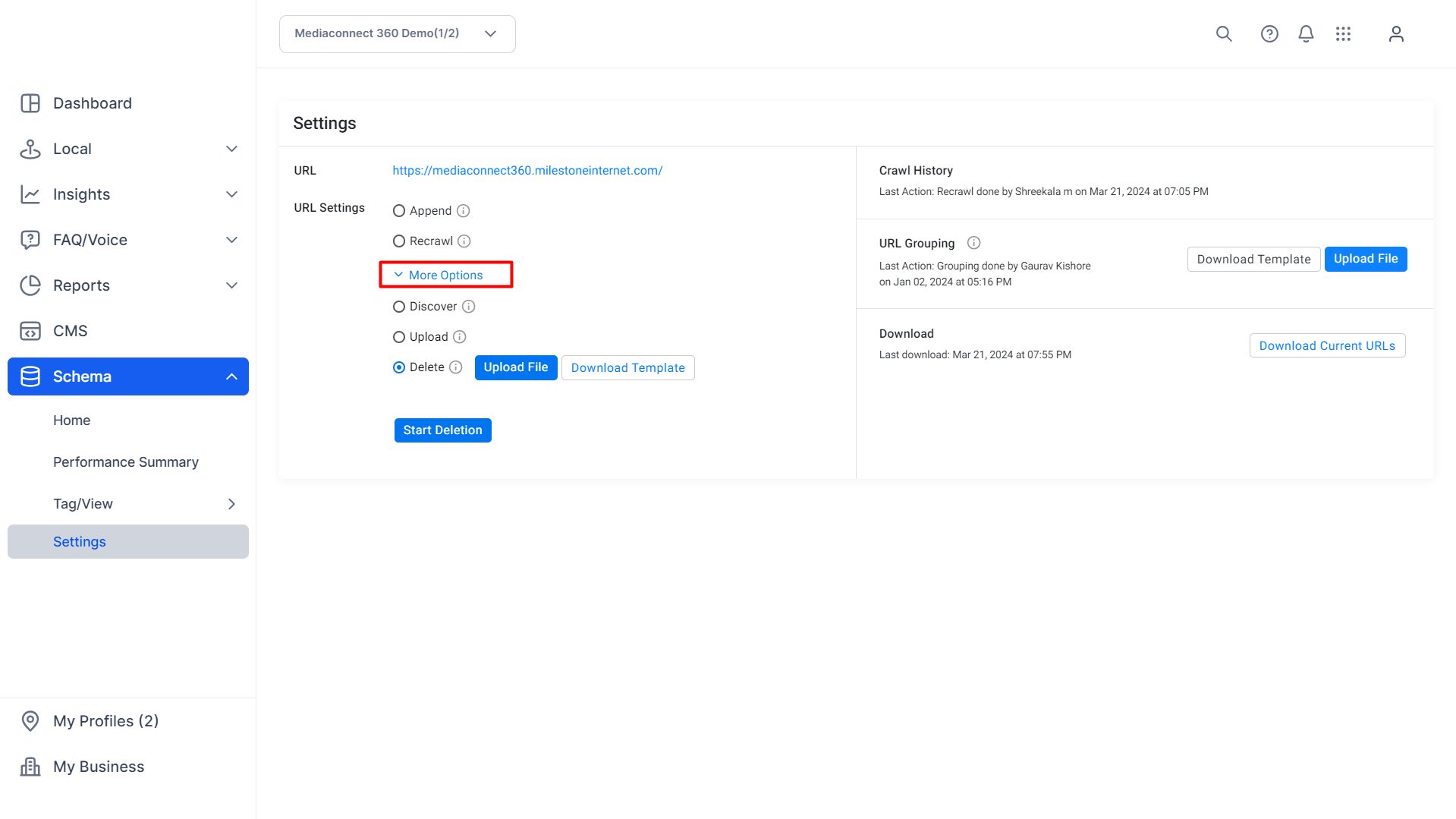Expand the Insights menu chevron
Image resolution: width=1456 pixels, height=819 pixels.
coord(232,194)
